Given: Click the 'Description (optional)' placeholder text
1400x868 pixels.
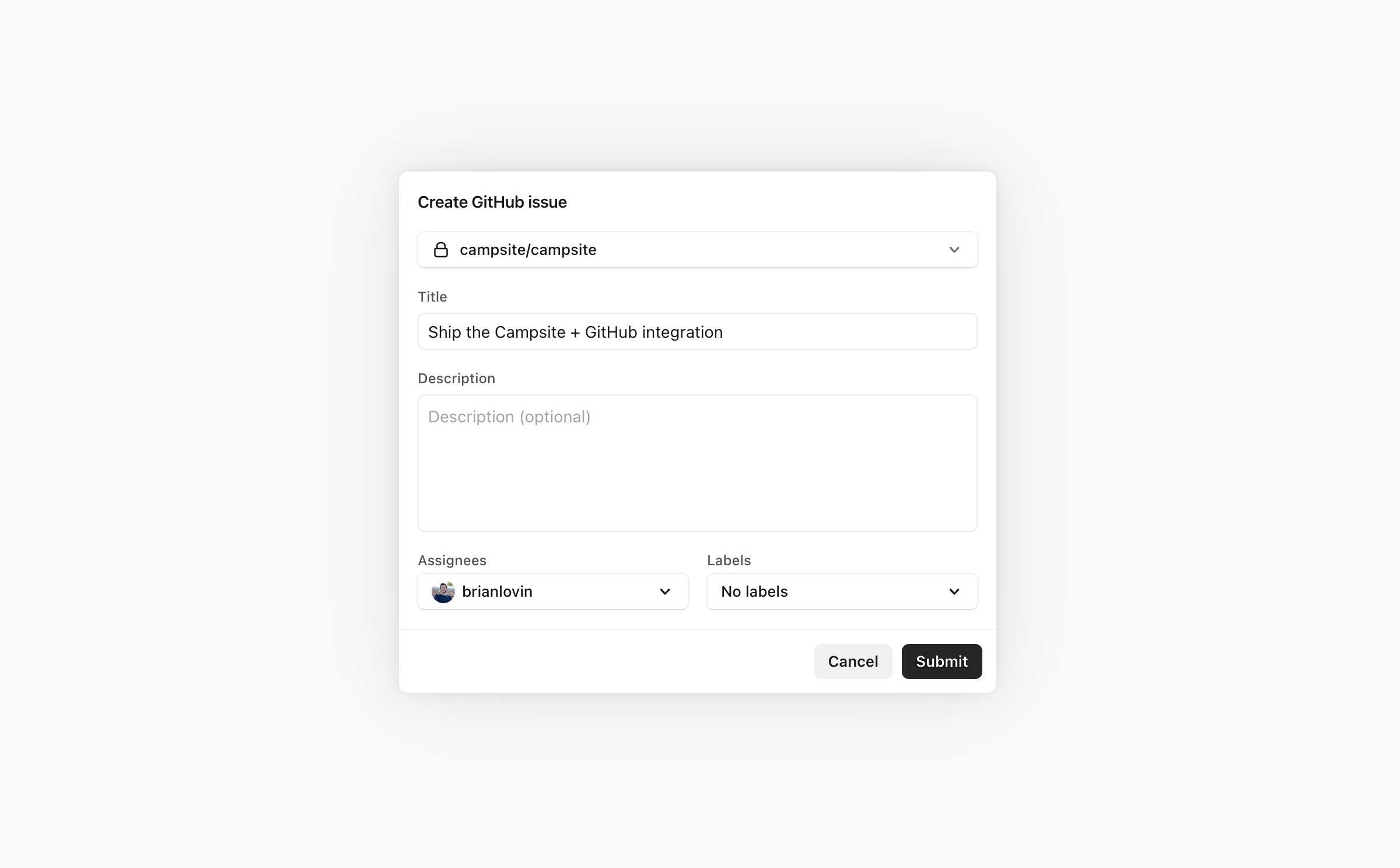Looking at the screenshot, I should click(x=509, y=416).
